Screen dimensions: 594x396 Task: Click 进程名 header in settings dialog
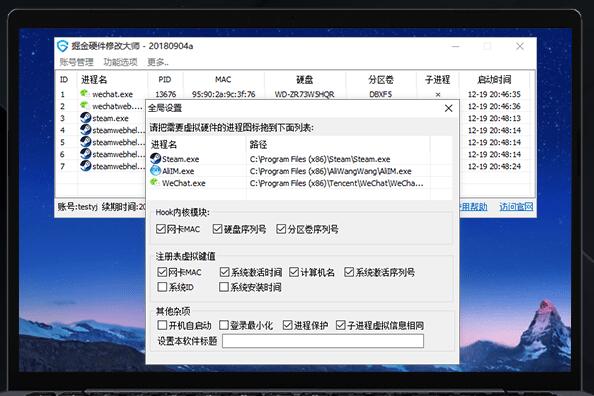[164, 144]
